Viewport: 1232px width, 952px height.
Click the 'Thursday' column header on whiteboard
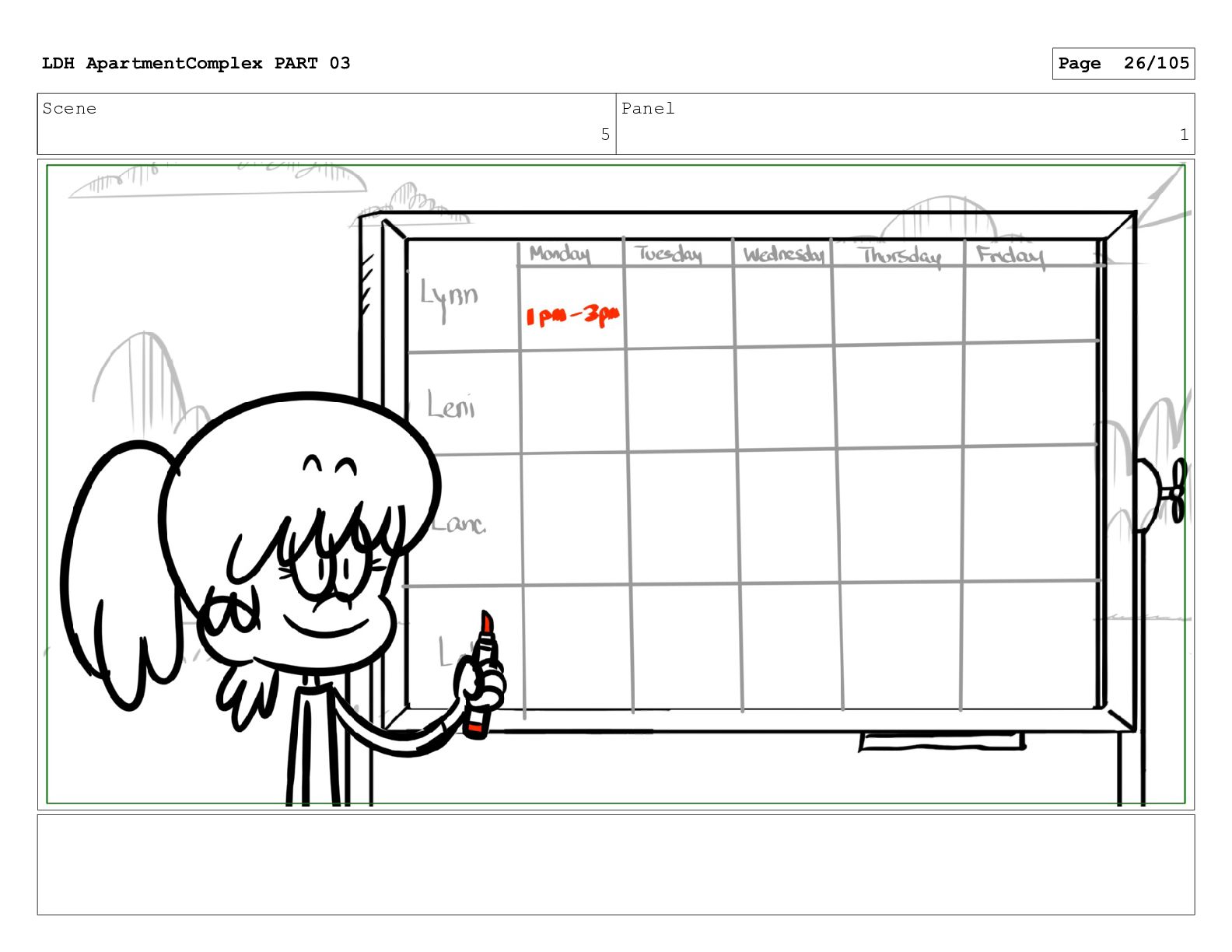click(900, 256)
